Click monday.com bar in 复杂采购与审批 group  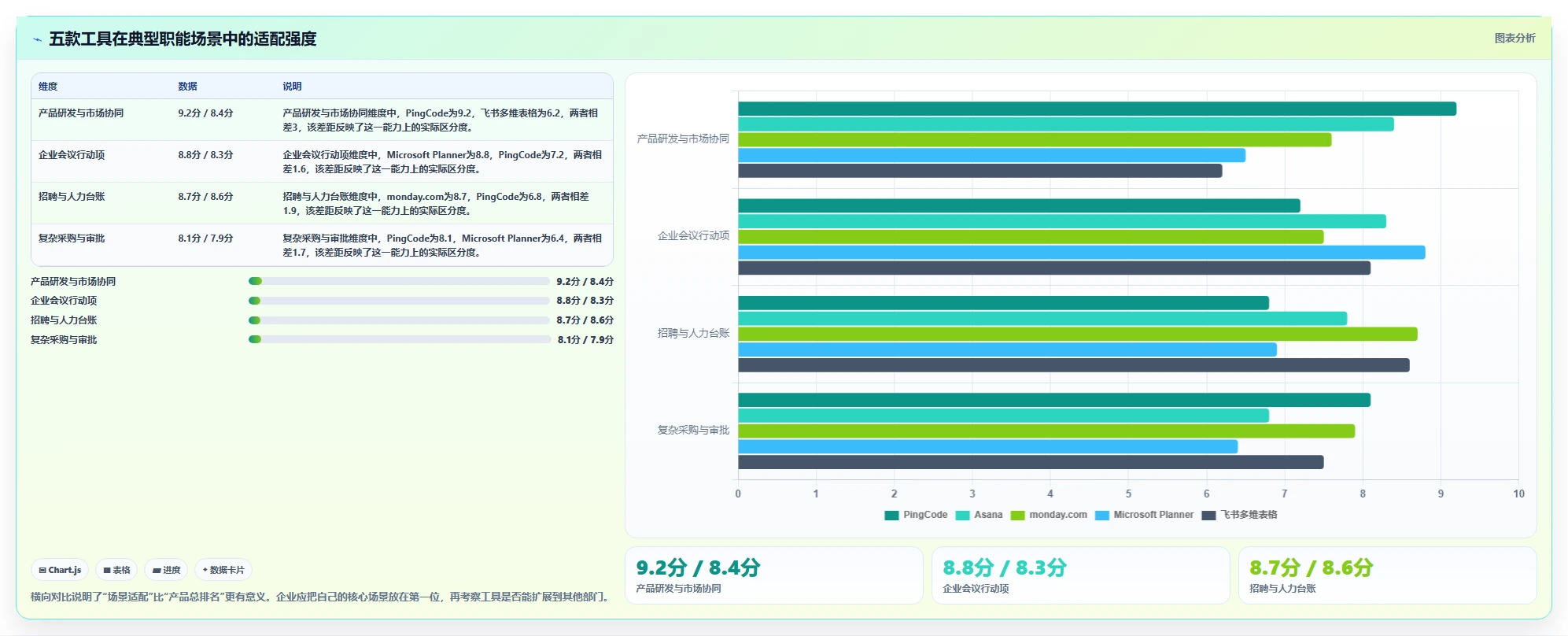click(1046, 431)
